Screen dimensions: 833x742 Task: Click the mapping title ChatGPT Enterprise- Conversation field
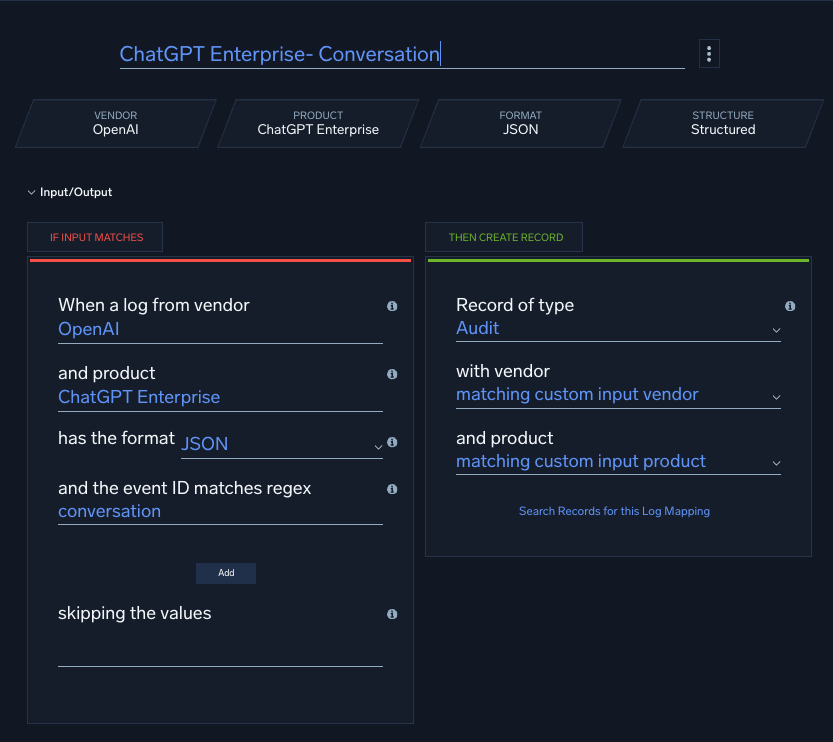click(x=400, y=54)
